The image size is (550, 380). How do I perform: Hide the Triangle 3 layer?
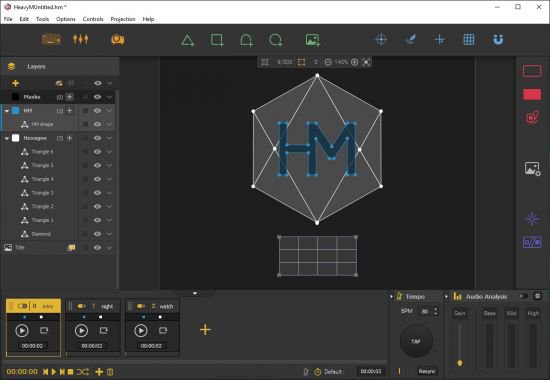(x=98, y=193)
